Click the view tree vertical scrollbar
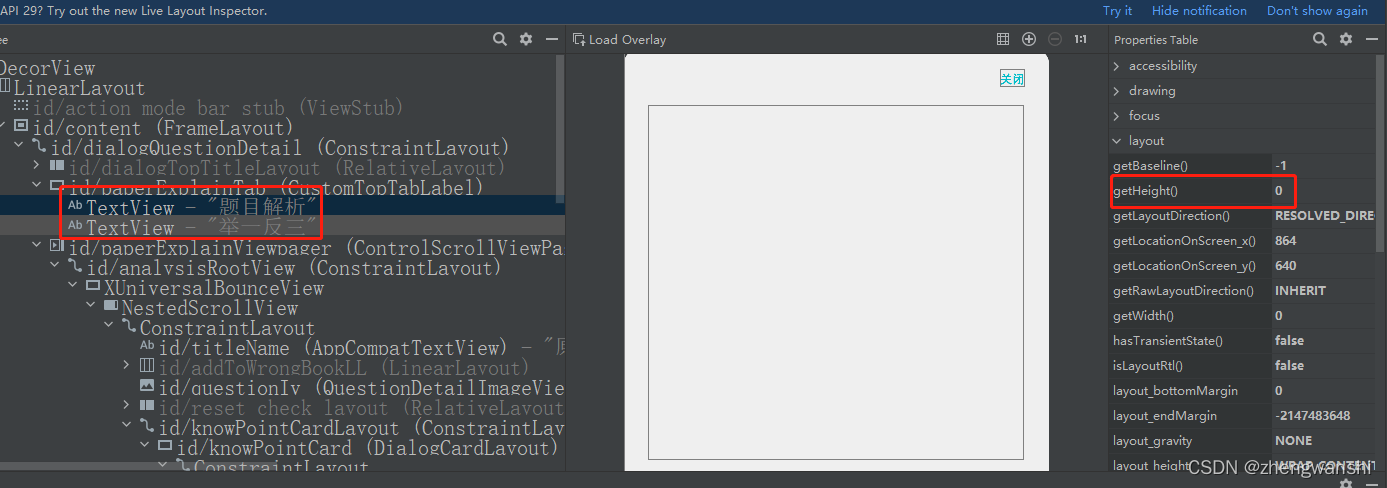Viewport: 1387px width, 488px height. click(560, 130)
